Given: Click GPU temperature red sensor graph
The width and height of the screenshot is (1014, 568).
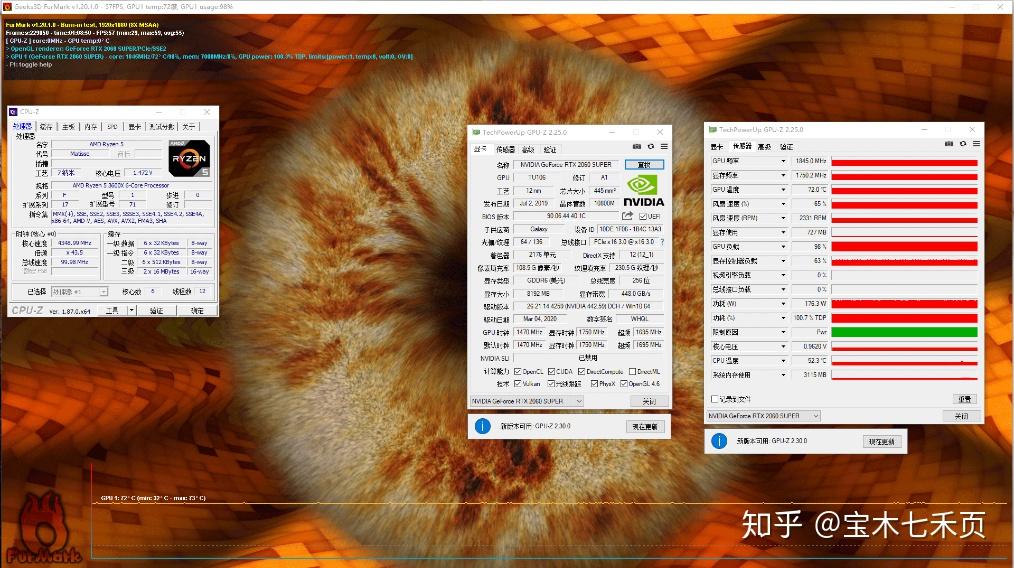Looking at the screenshot, I should 904,190.
